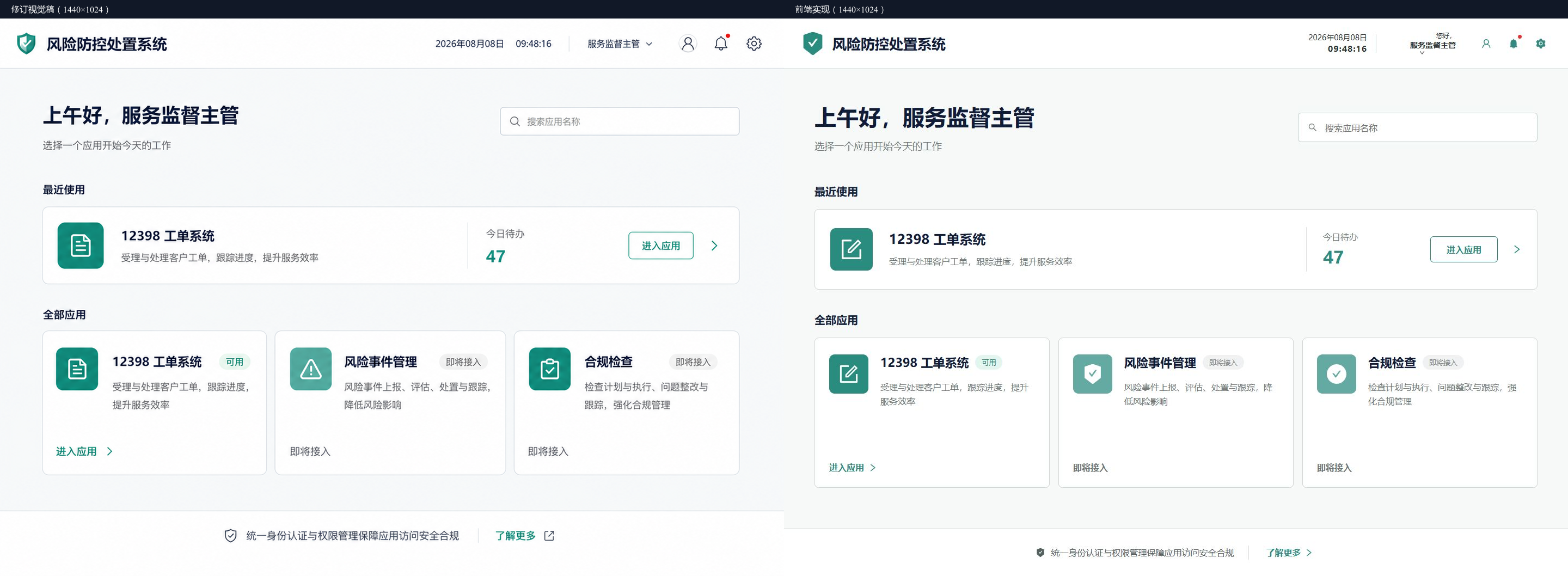Expand 服务监督主管 role dropdown in left mockup
The height and width of the screenshot is (576, 1568).
click(620, 44)
